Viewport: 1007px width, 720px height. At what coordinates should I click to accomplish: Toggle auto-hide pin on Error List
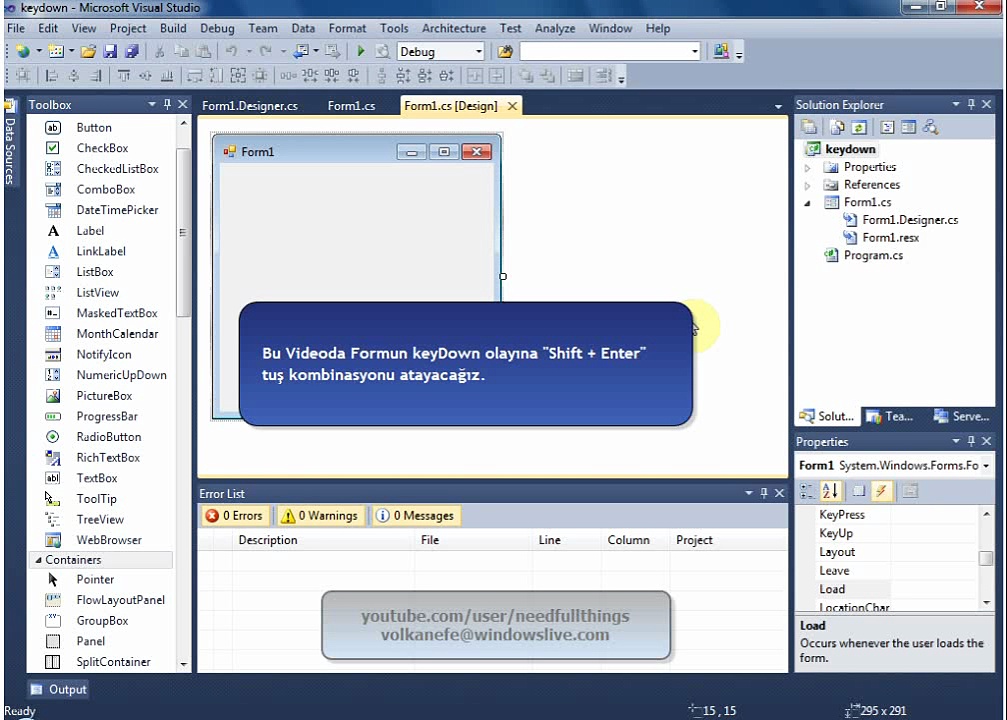point(764,493)
